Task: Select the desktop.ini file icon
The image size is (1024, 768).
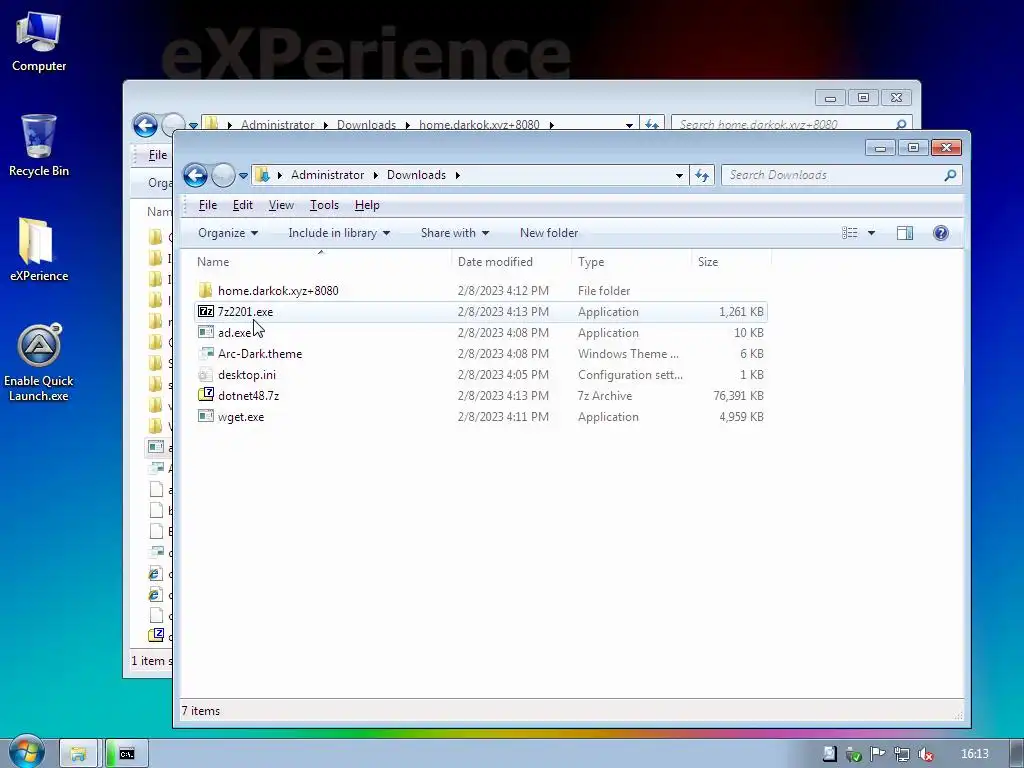Action: coord(206,374)
